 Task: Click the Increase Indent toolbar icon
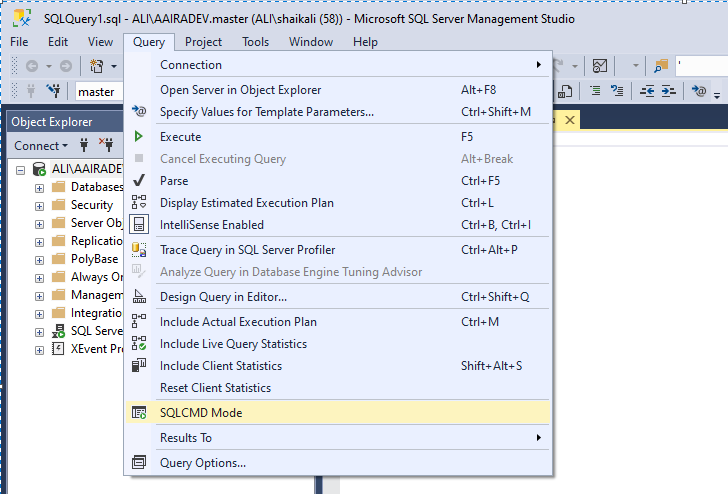[669, 91]
